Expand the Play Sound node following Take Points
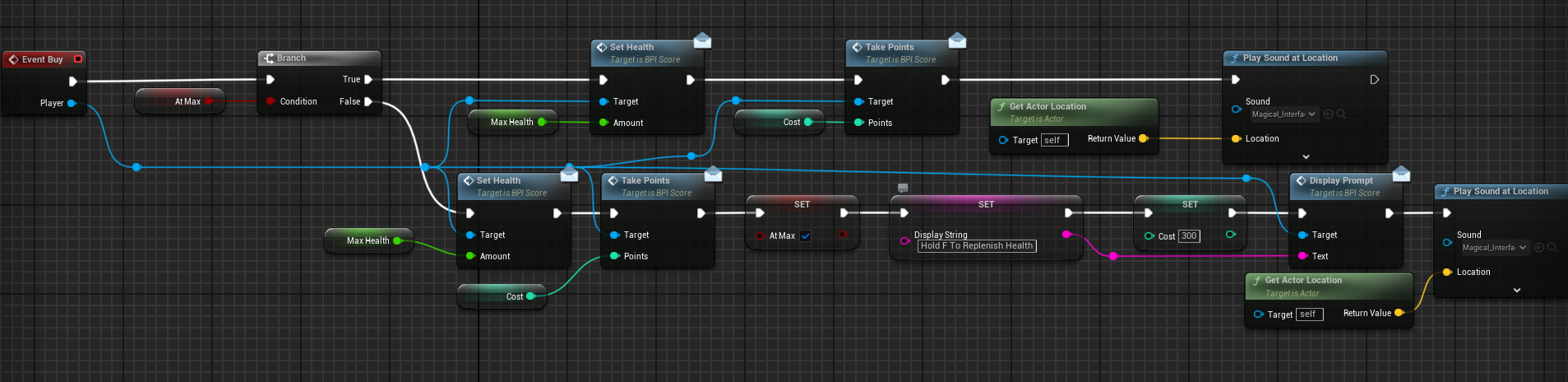Screen dimensions: 1568x382 (1306, 156)
